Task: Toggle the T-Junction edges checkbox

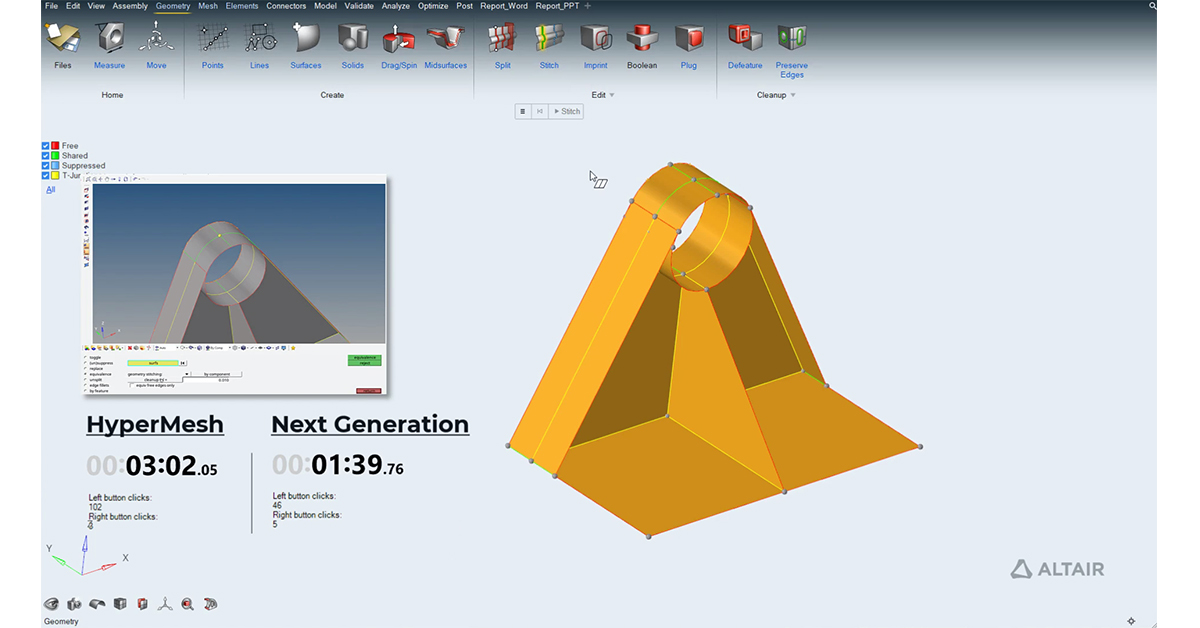Action: tap(45, 176)
